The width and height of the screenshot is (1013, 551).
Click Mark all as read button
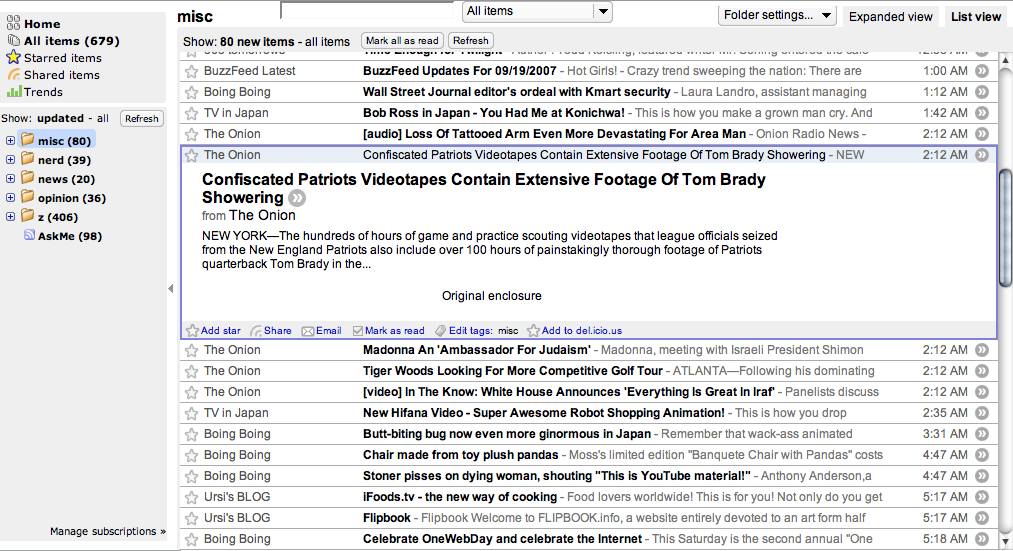[402, 41]
